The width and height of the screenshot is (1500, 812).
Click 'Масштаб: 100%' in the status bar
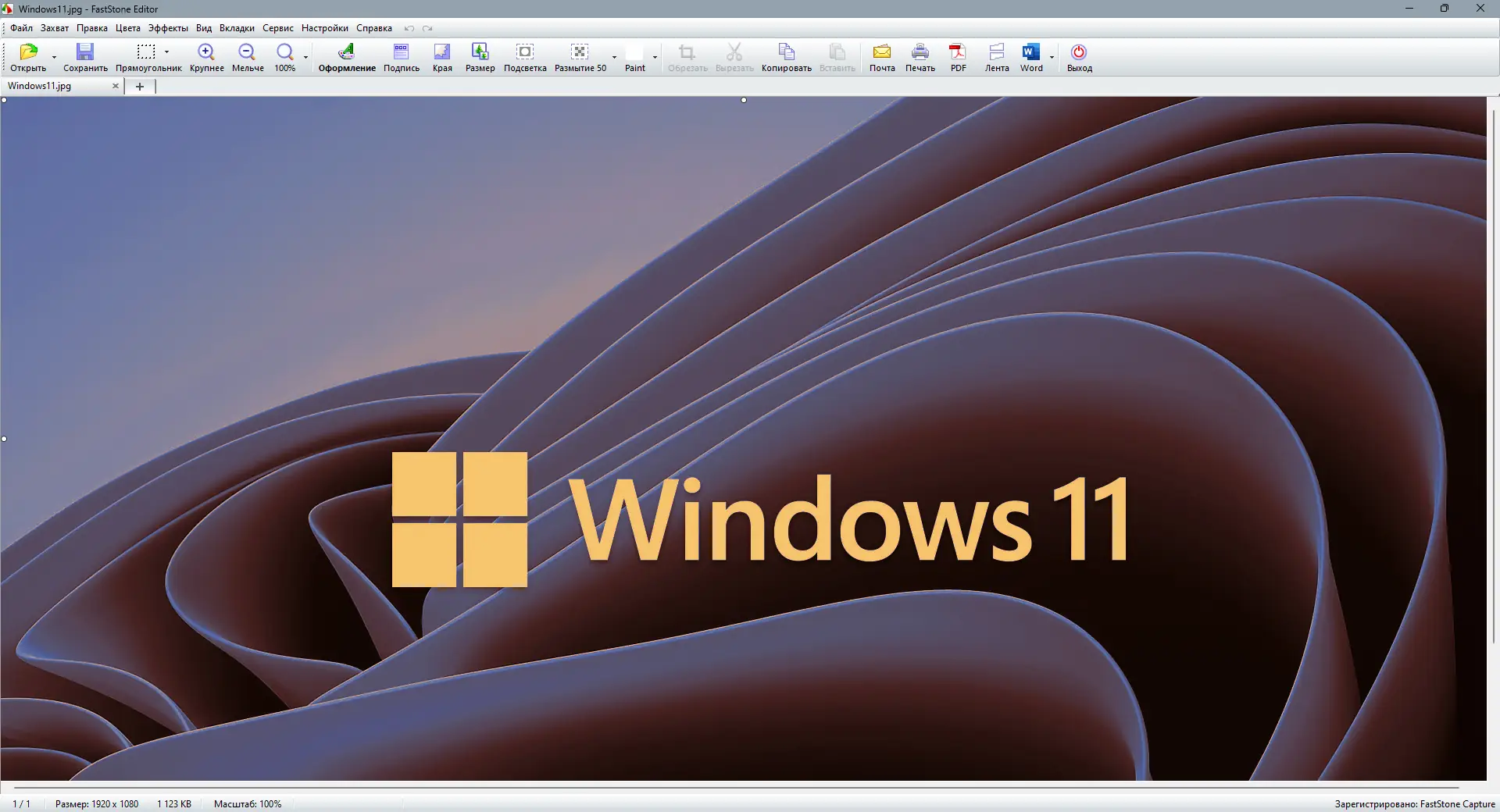[248, 803]
